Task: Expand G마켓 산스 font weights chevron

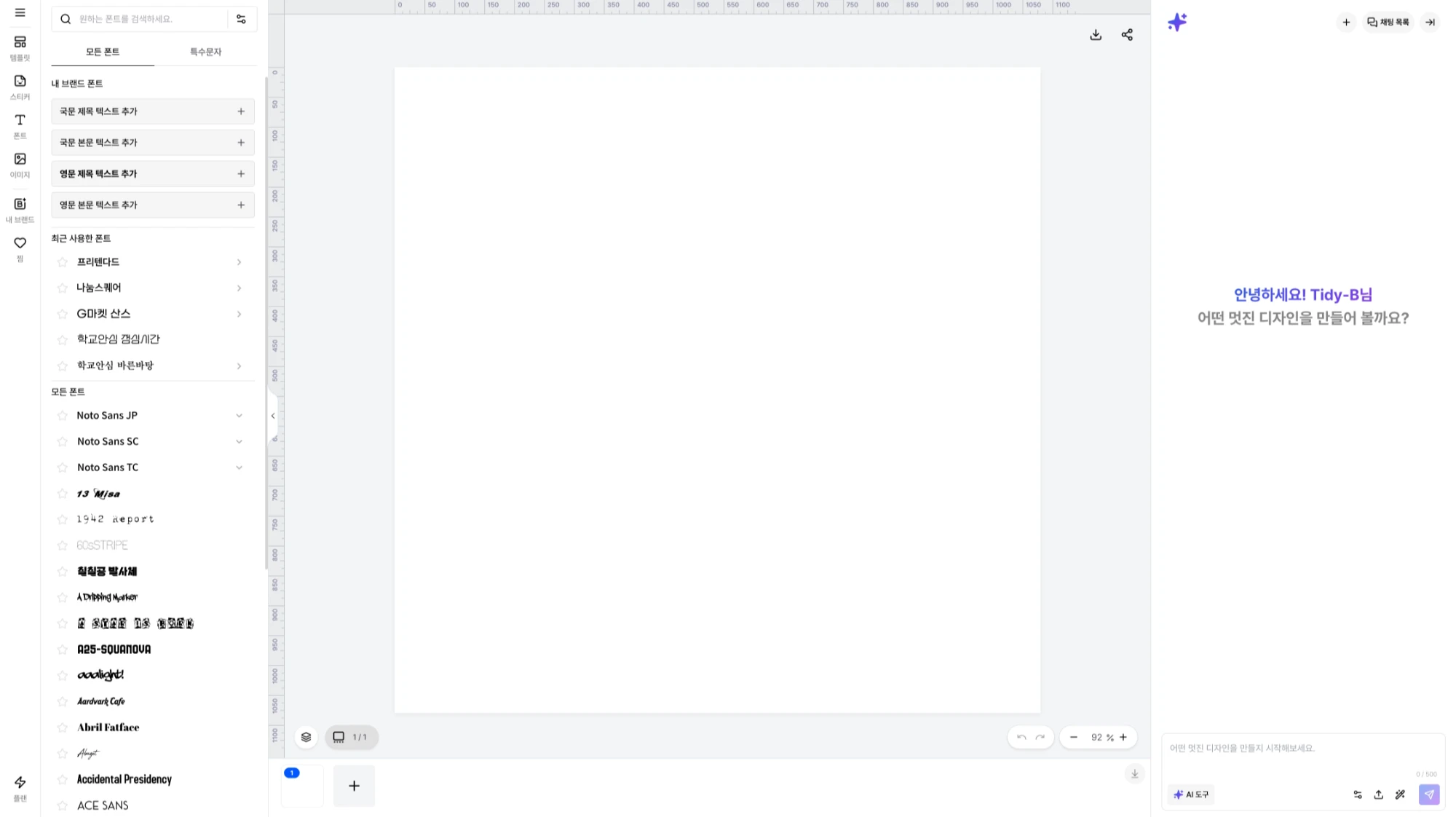Action: pyautogui.click(x=239, y=315)
